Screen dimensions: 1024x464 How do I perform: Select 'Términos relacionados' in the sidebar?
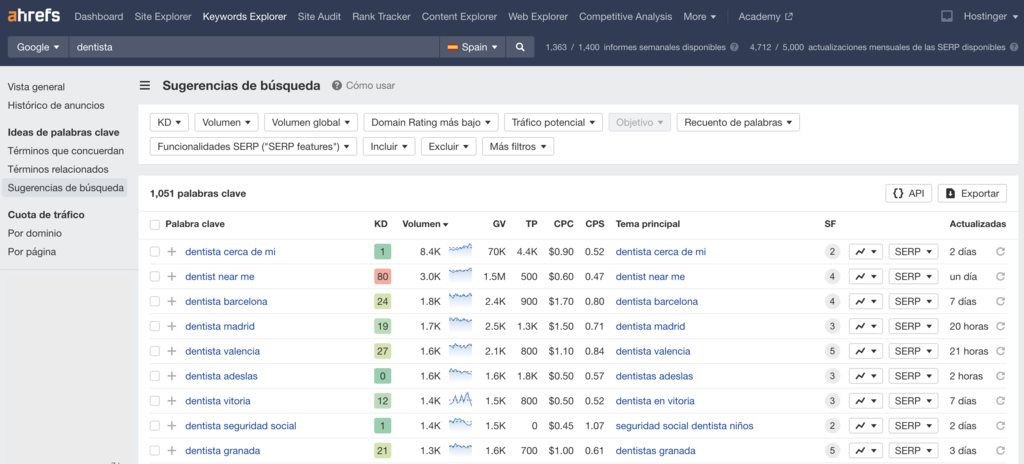pos(58,169)
